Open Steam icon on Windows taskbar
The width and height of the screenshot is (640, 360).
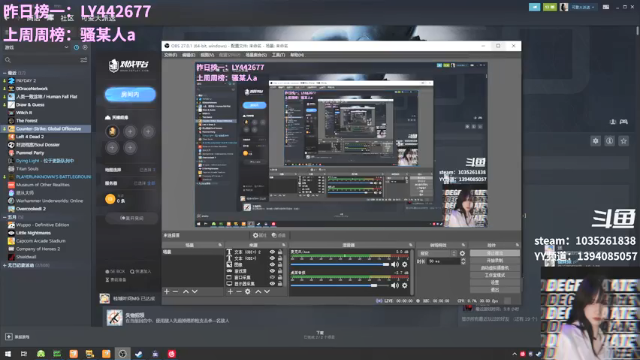pyautogui.click(x=139, y=354)
